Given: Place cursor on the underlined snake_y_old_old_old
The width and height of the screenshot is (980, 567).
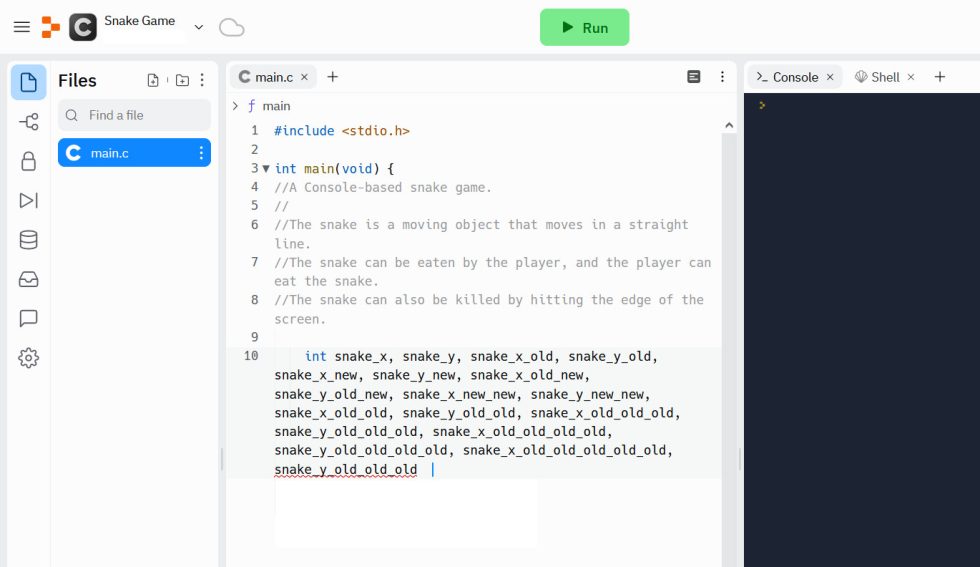Looking at the screenshot, I should pyautogui.click(x=346, y=469).
